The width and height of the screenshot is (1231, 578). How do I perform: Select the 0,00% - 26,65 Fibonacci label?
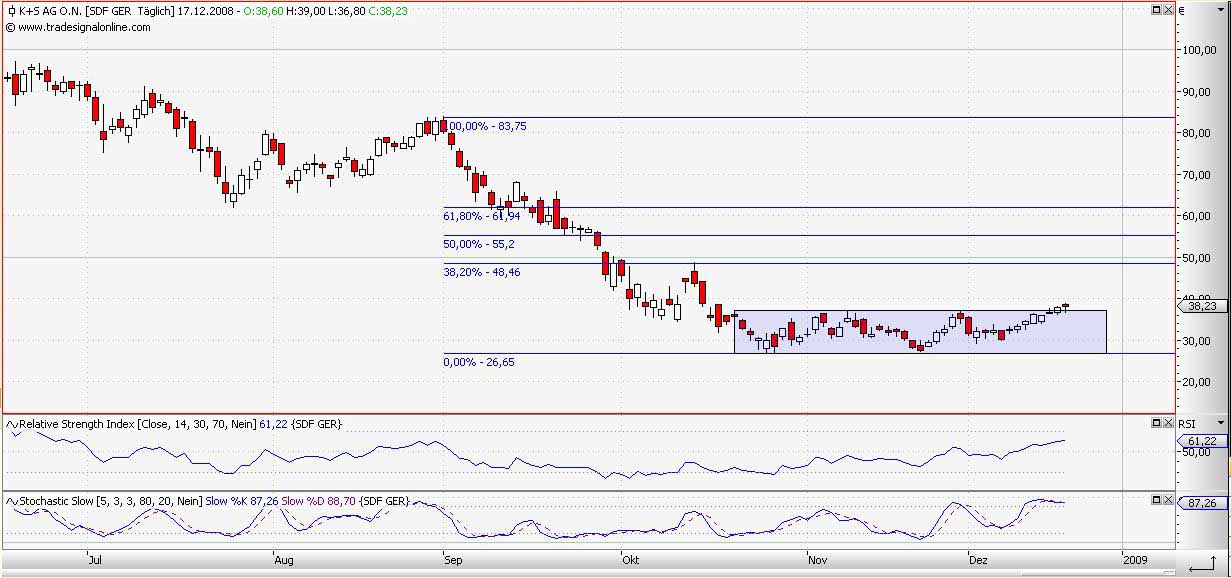(x=479, y=362)
